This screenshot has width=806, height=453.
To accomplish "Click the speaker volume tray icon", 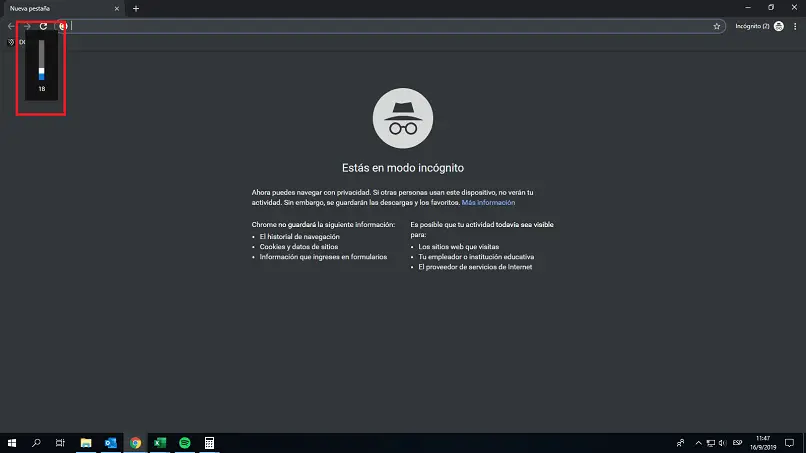I will 723,443.
